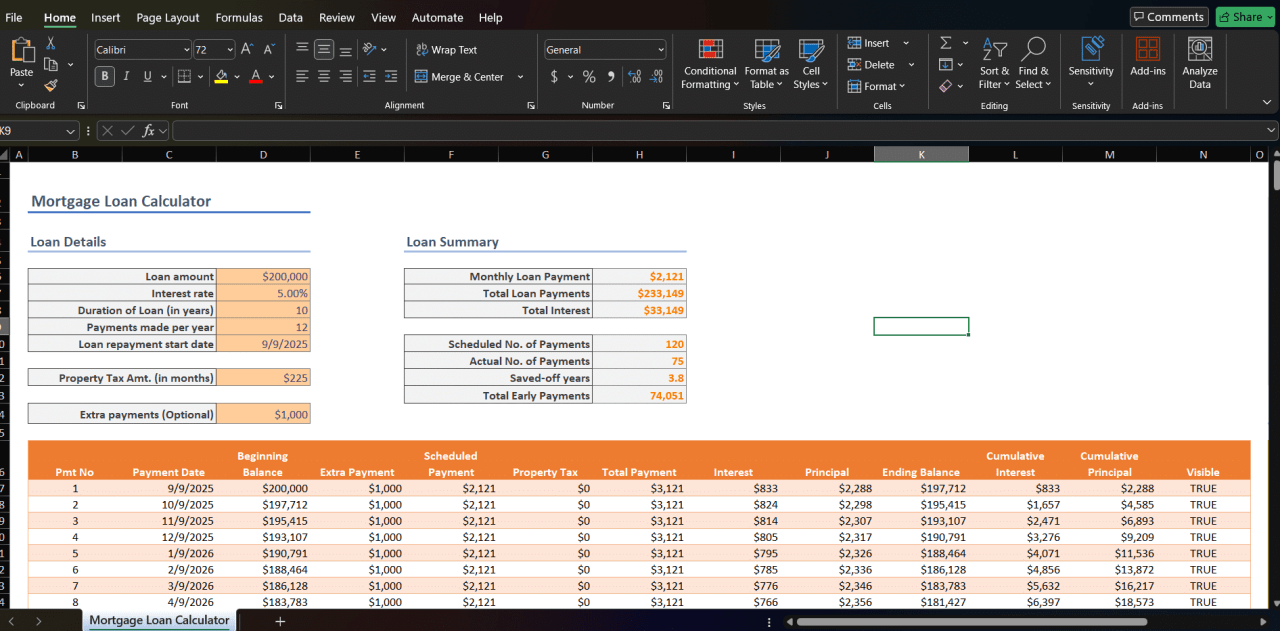The height and width of the screenshot is (631, 1280).
Task: Click the Cut scissors icon
Action: pos(50,44)
